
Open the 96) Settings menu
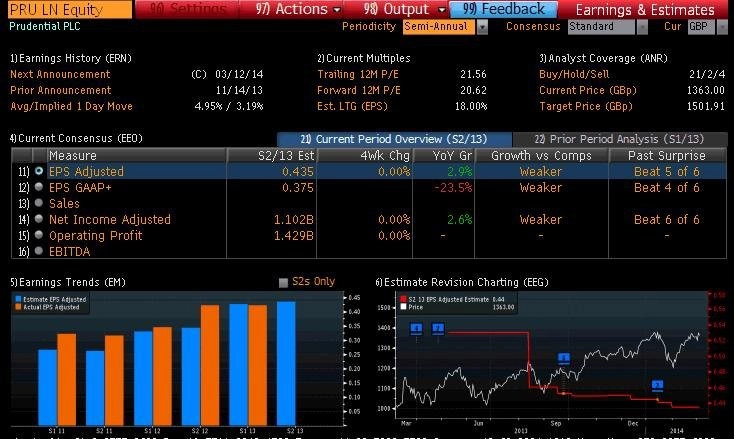click(187, 9)
